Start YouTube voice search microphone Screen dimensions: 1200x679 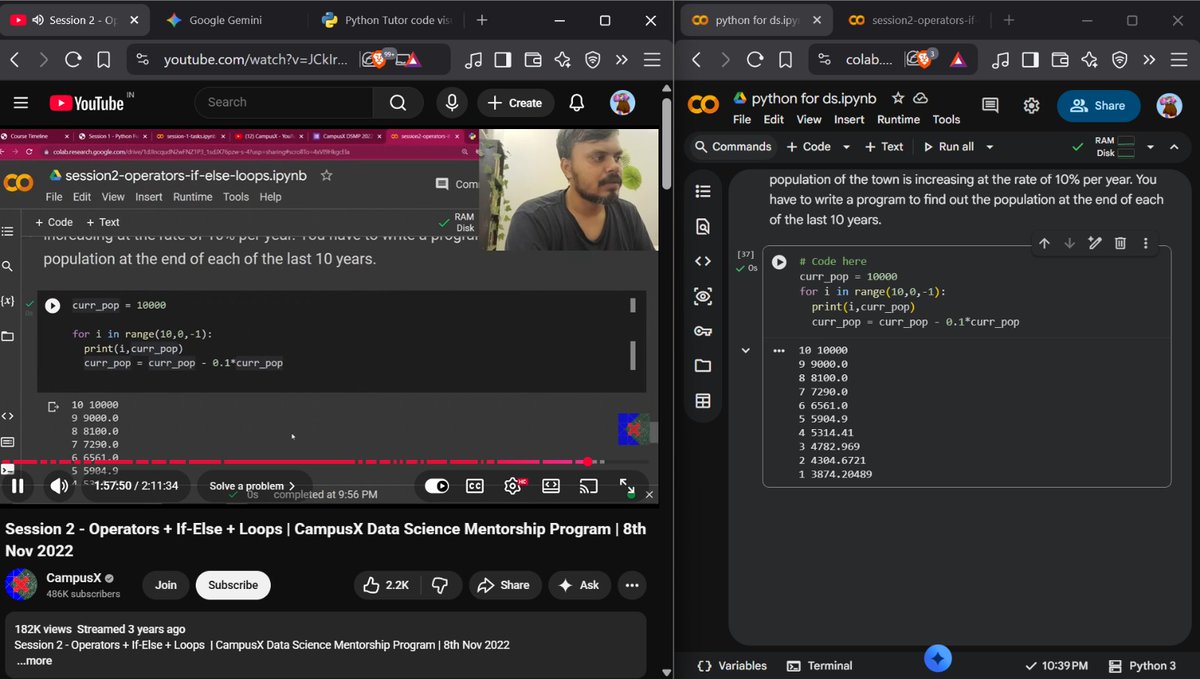coord(452,102)
